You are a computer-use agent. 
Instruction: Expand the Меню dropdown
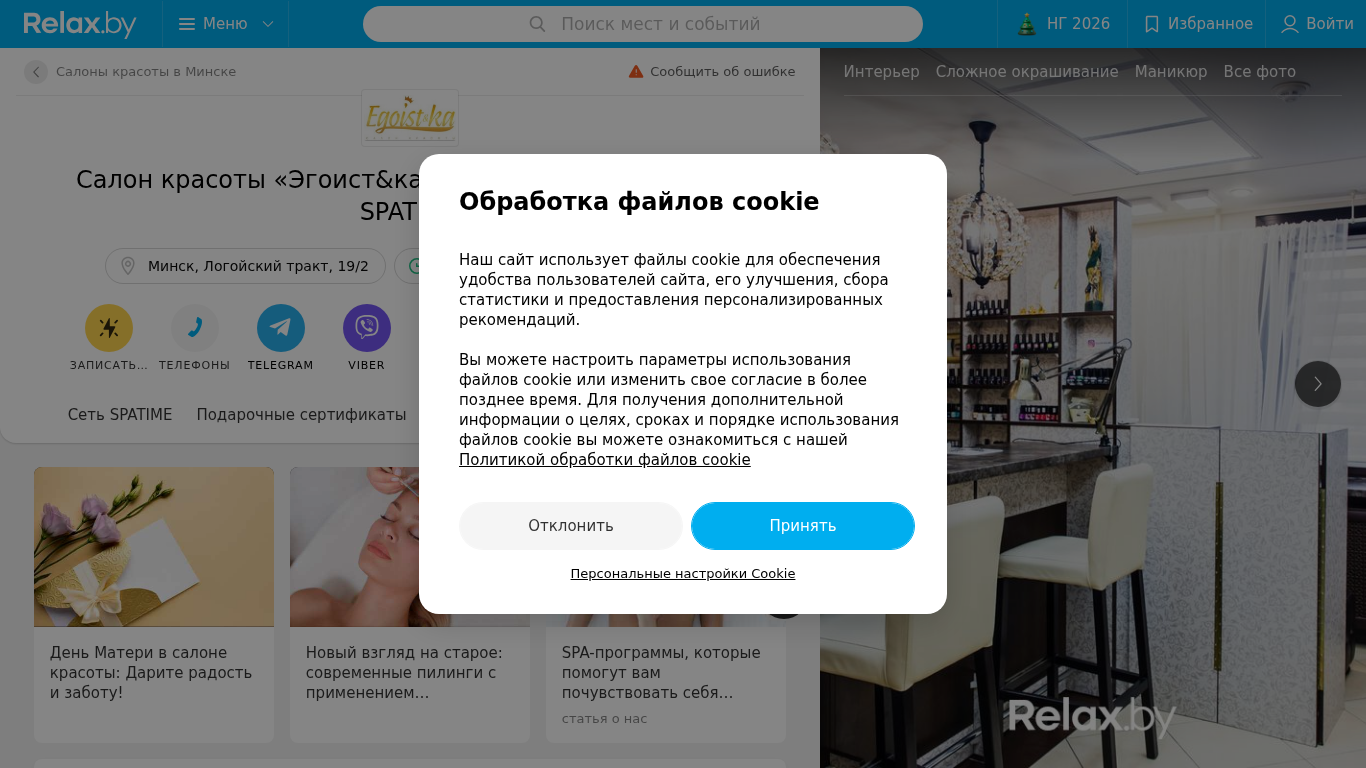tap(226, 24)
